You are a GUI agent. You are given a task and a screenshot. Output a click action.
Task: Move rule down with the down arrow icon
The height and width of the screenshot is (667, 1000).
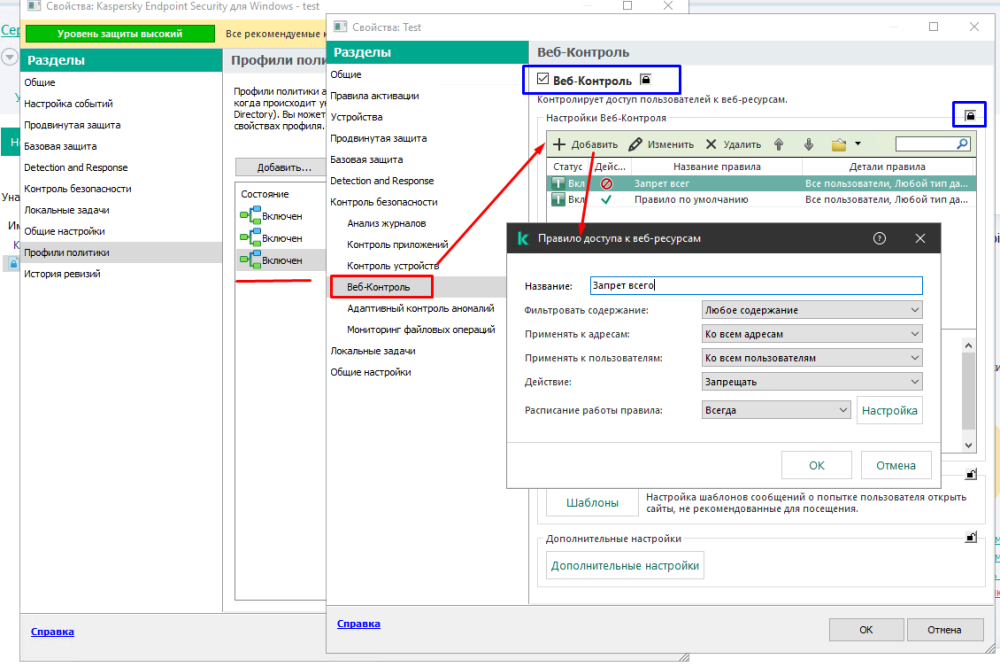809,144
